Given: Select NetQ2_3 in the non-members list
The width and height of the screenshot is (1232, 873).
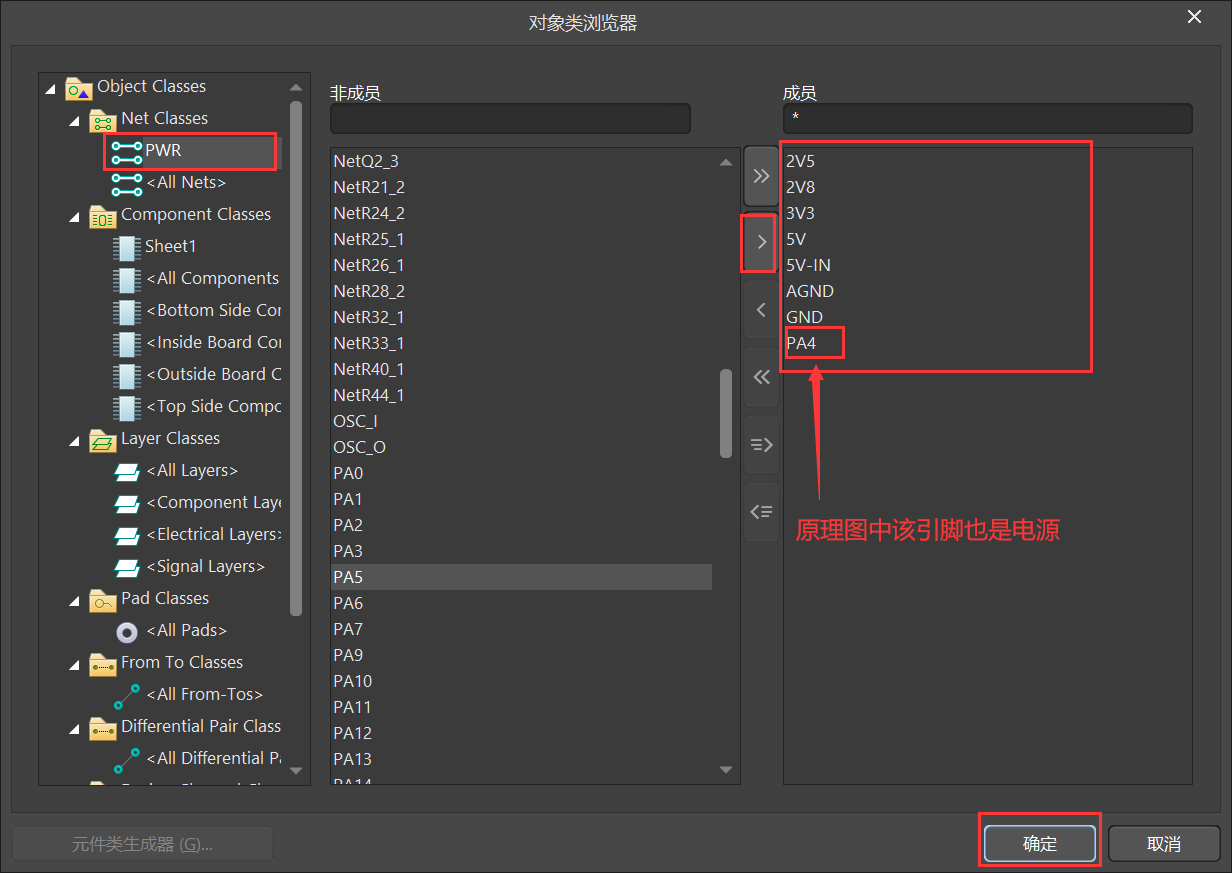Looking at the screenshot, I should click(521, 161).
